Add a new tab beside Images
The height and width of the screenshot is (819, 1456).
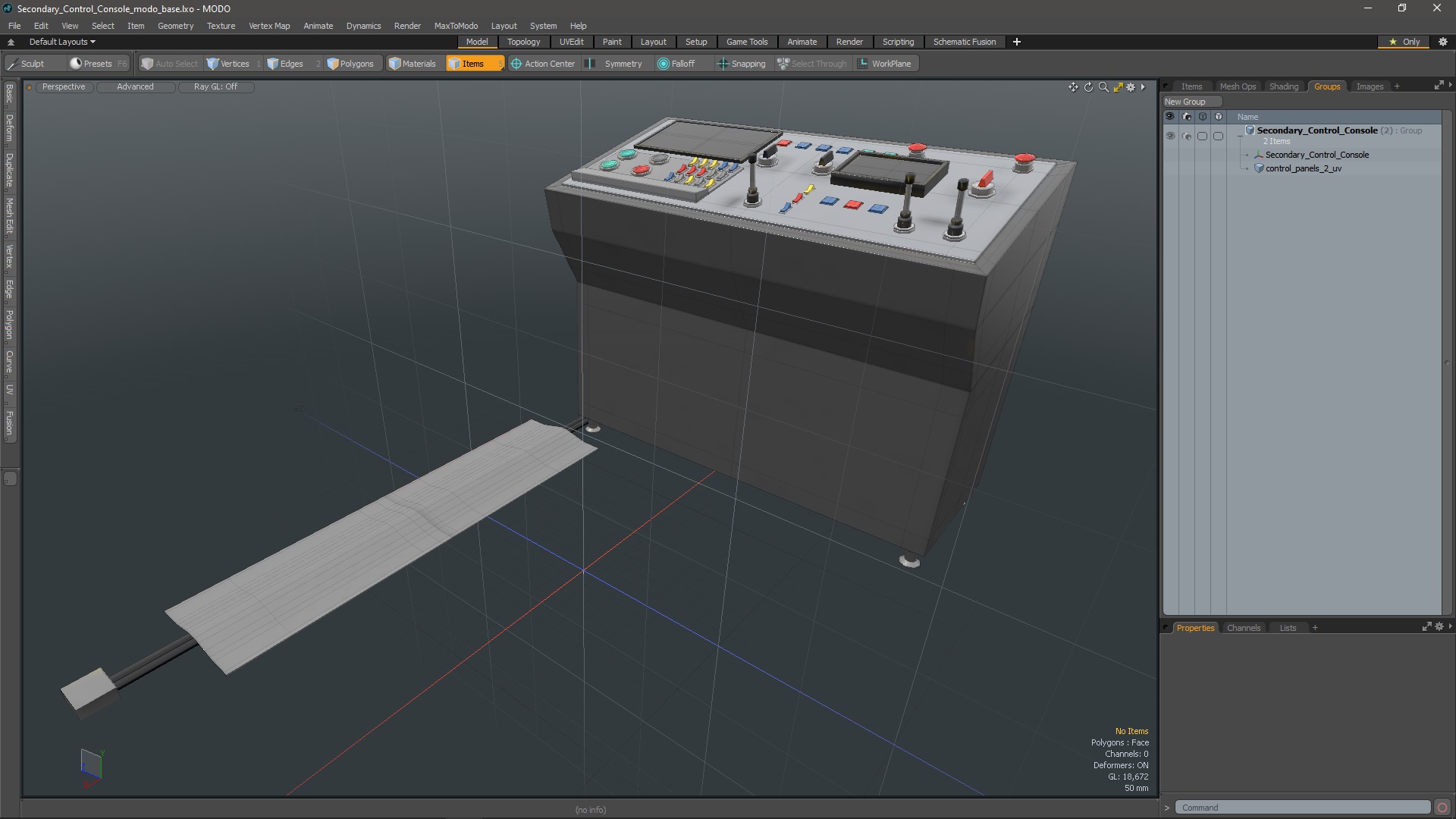1396,86
